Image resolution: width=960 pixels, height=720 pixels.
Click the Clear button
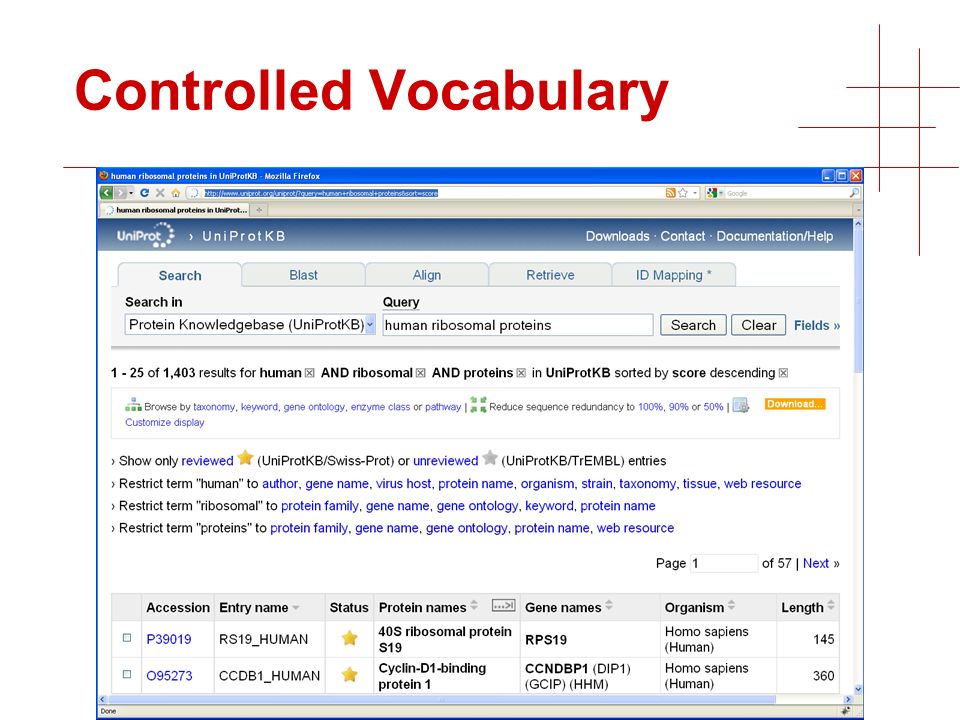tap(759, 325)
